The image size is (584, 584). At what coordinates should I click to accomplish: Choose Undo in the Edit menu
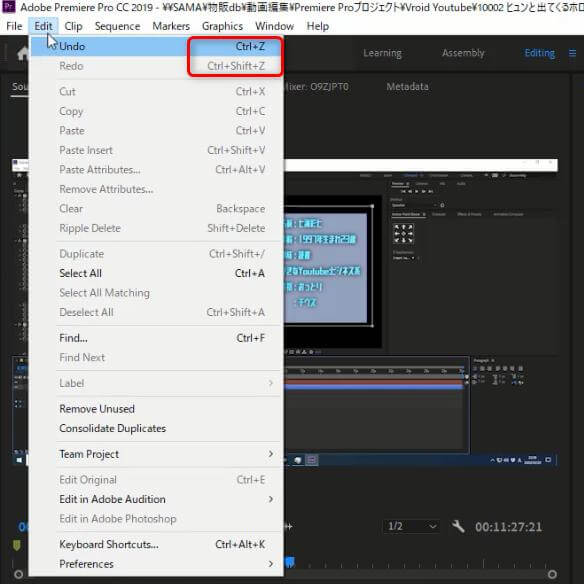(x=156, y=46)
